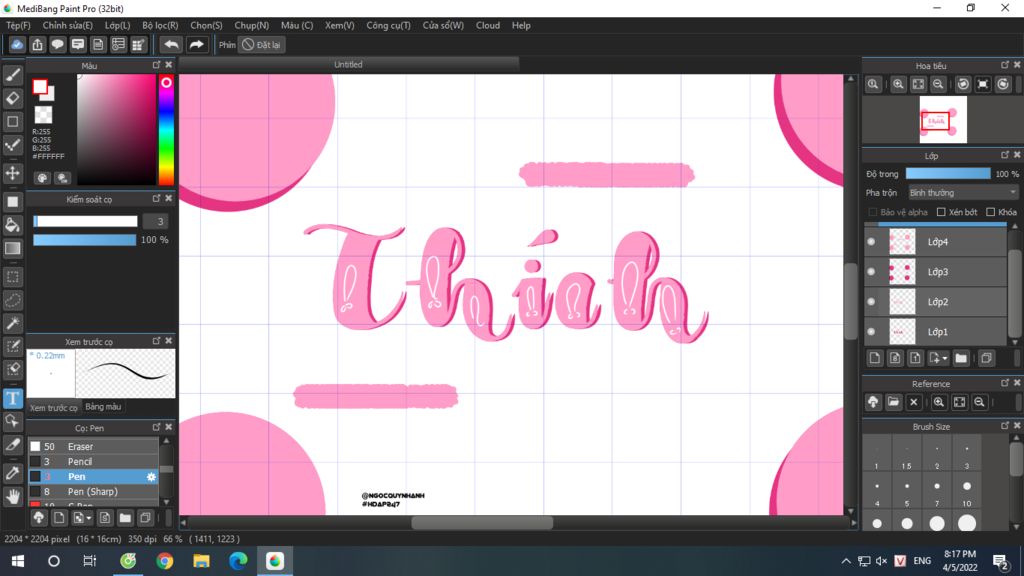Image resolution: width=1024 pixels, height=576 pixels.
Task: Select the Pencil brush in brush list
Action: point(93,462)
